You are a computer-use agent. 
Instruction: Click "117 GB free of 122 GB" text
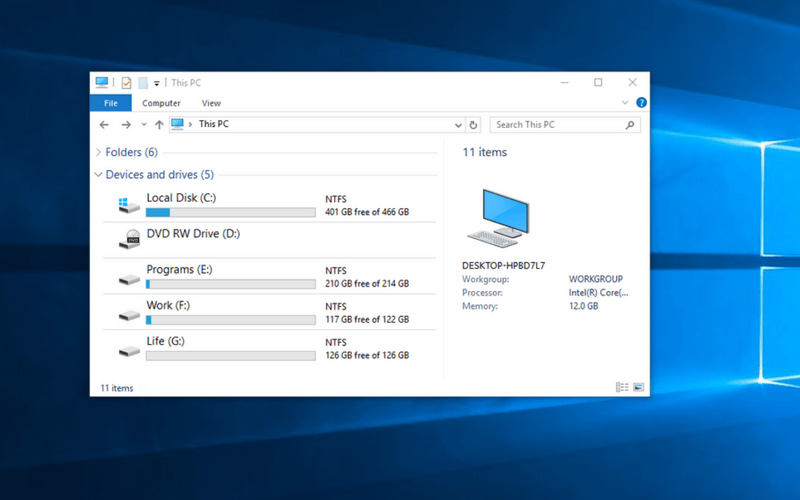[367, 319]
